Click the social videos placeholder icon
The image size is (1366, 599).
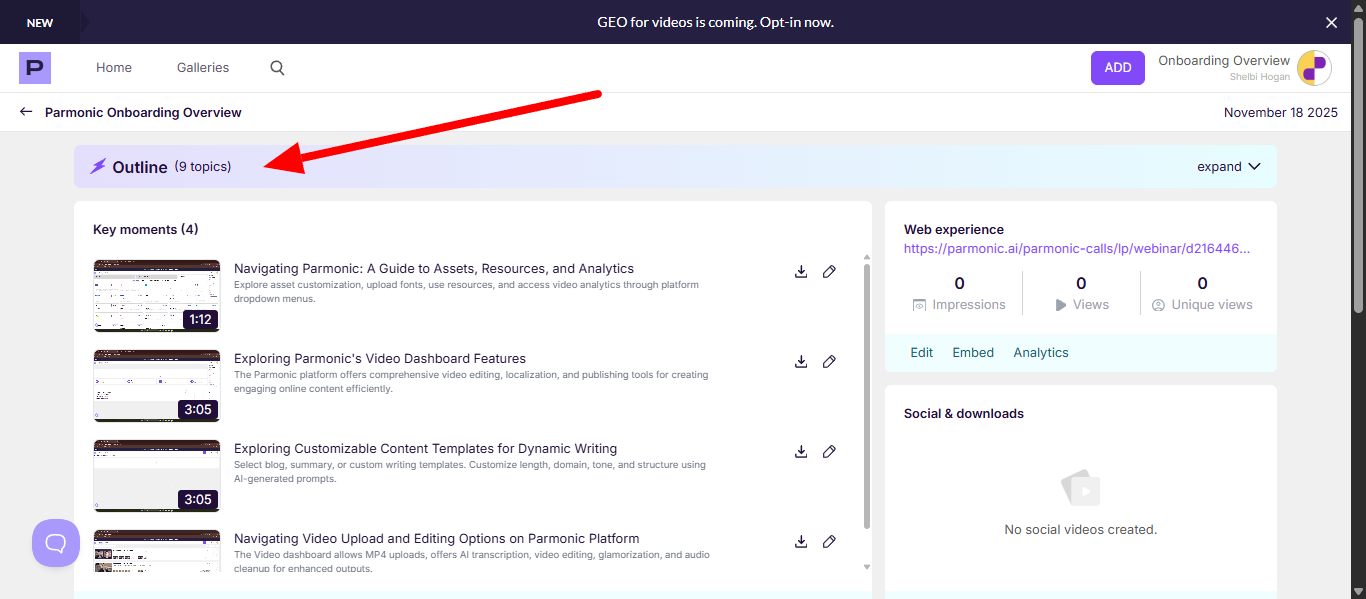[x=1081, y=488]
